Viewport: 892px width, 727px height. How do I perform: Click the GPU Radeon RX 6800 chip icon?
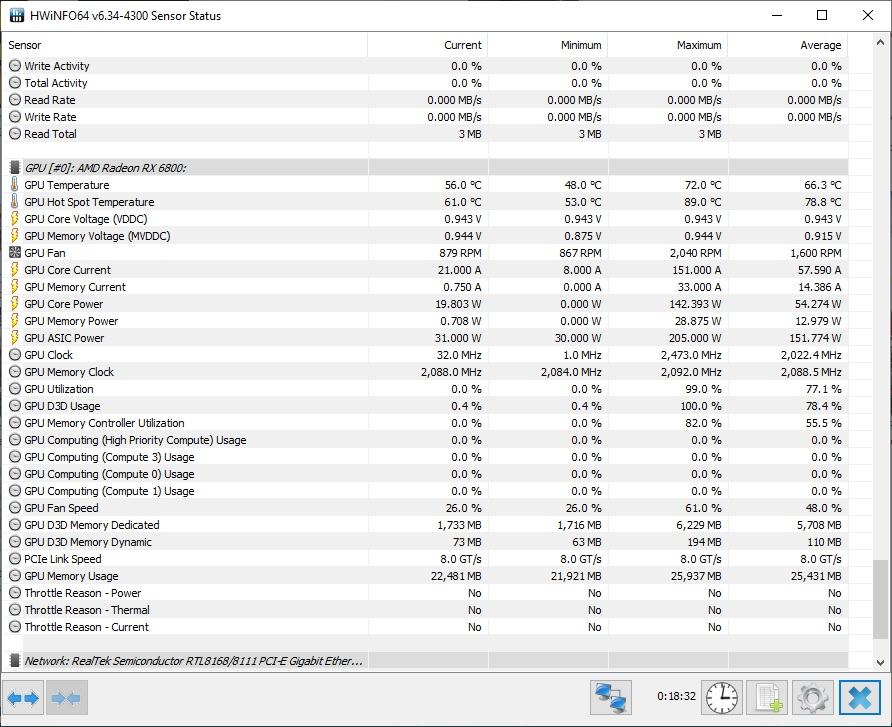(15, 168)
